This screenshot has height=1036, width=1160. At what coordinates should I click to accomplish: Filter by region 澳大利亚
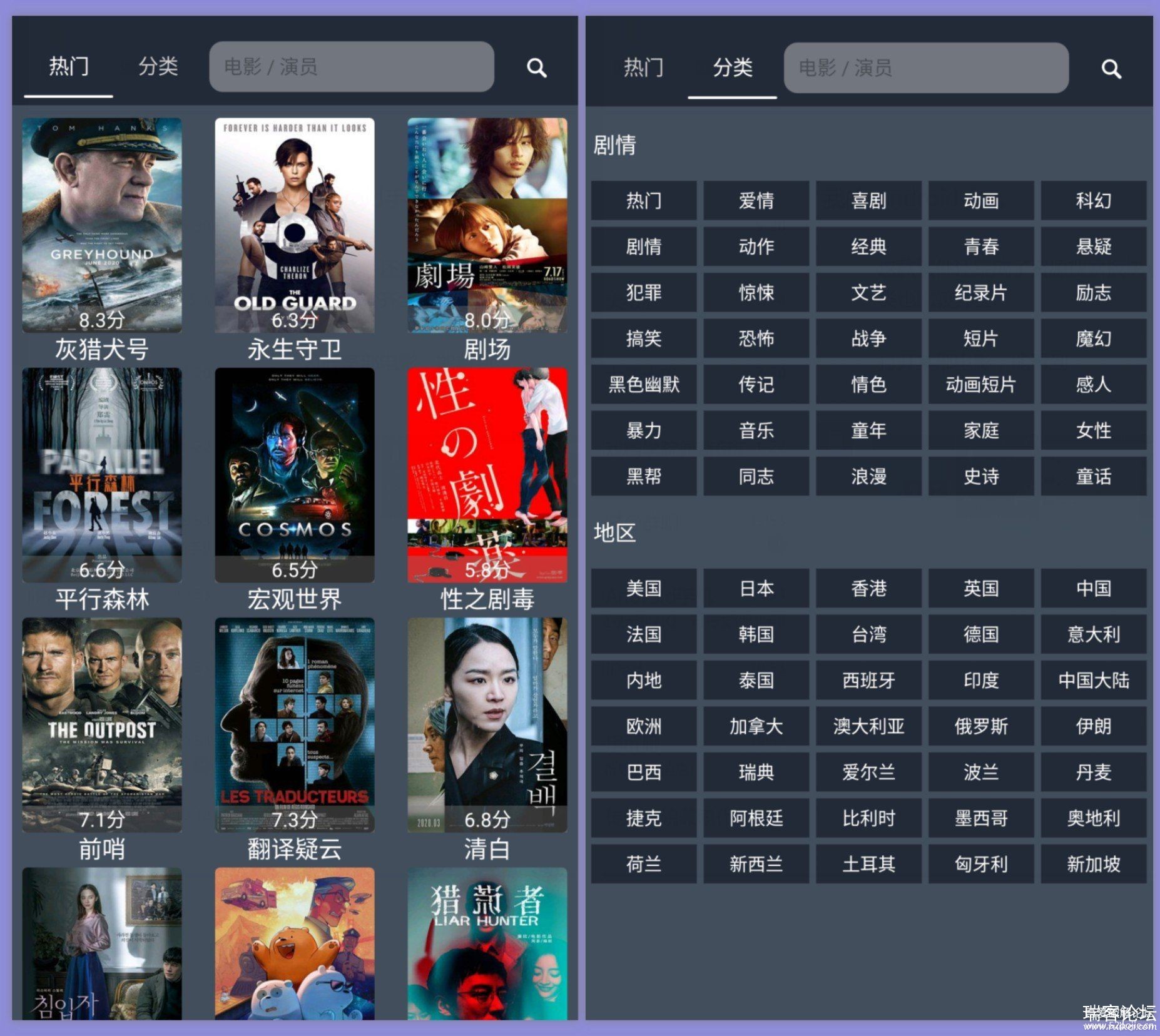pyautogui.click(x=868, y=726)
